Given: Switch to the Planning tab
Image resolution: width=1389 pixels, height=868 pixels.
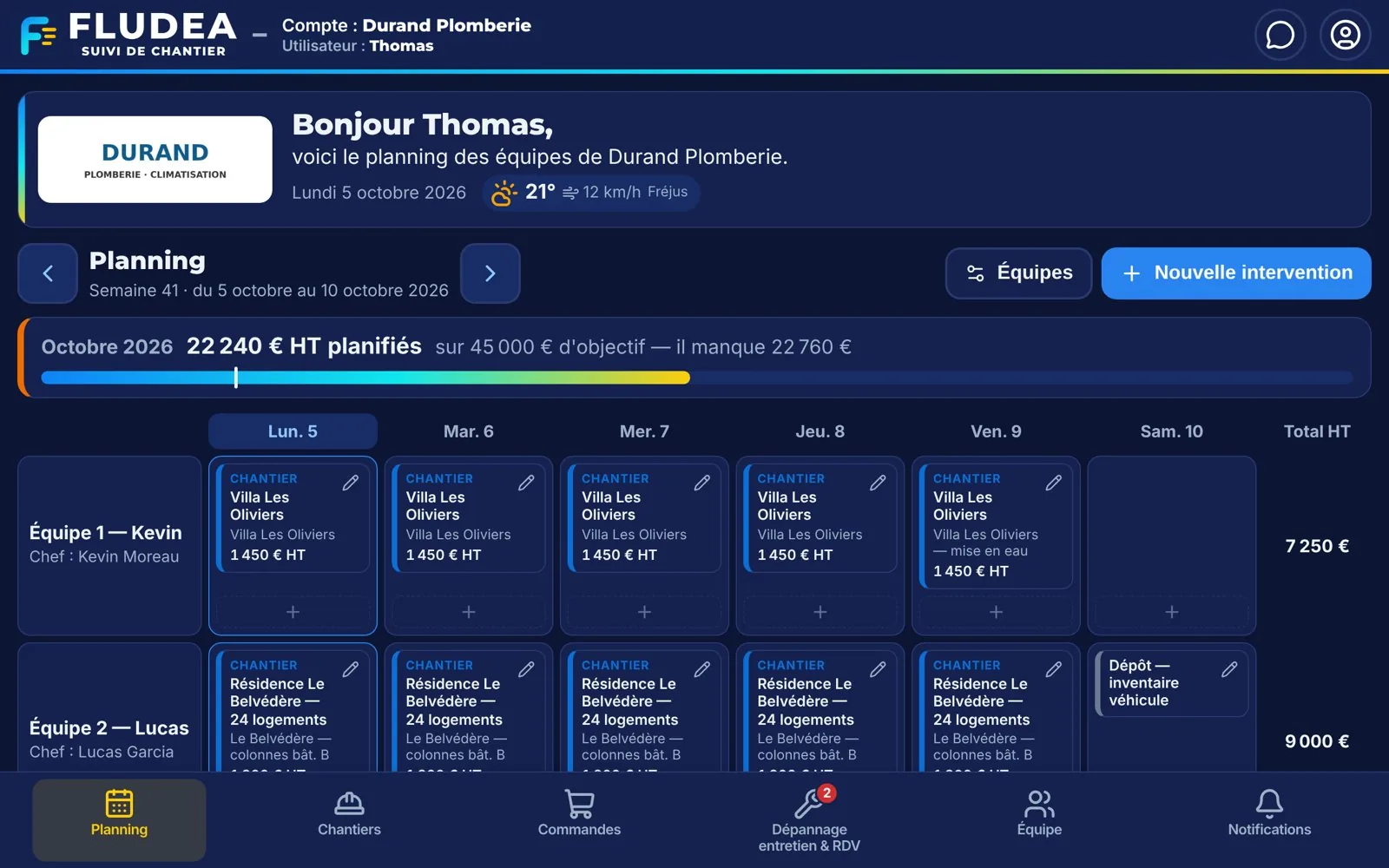Looking at the screenshot, I should click(x=119, y=819).
